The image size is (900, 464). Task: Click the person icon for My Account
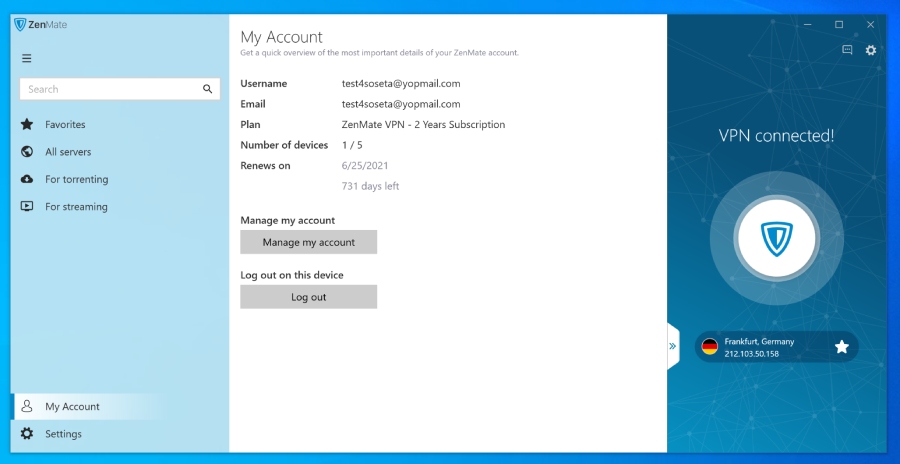click(x=27, y=407)
